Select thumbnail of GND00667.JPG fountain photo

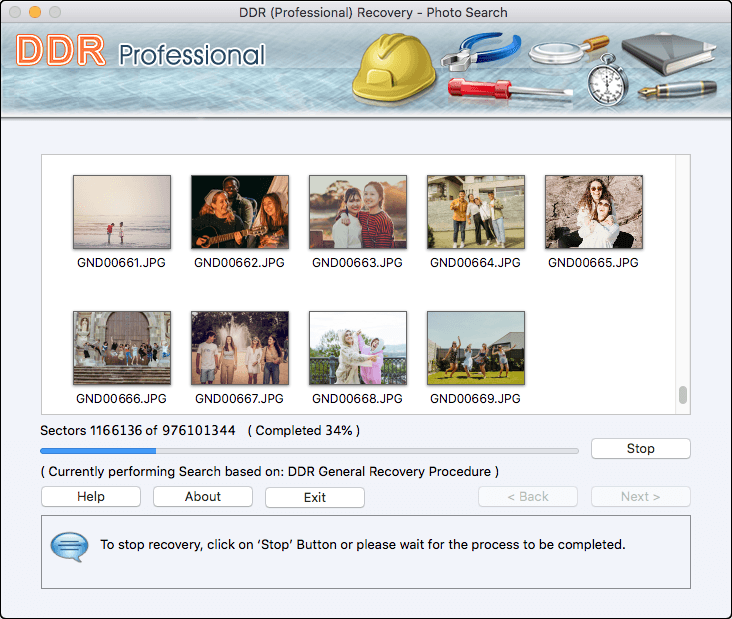[240, 348]
